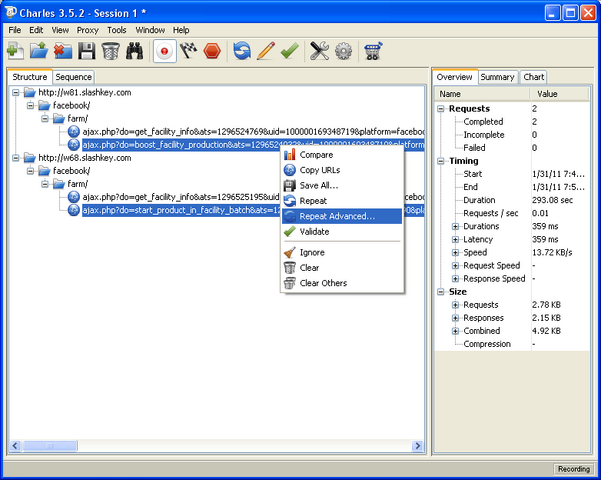Click the Find binoculars icon
601x480 pixels.
click(135, 51)
